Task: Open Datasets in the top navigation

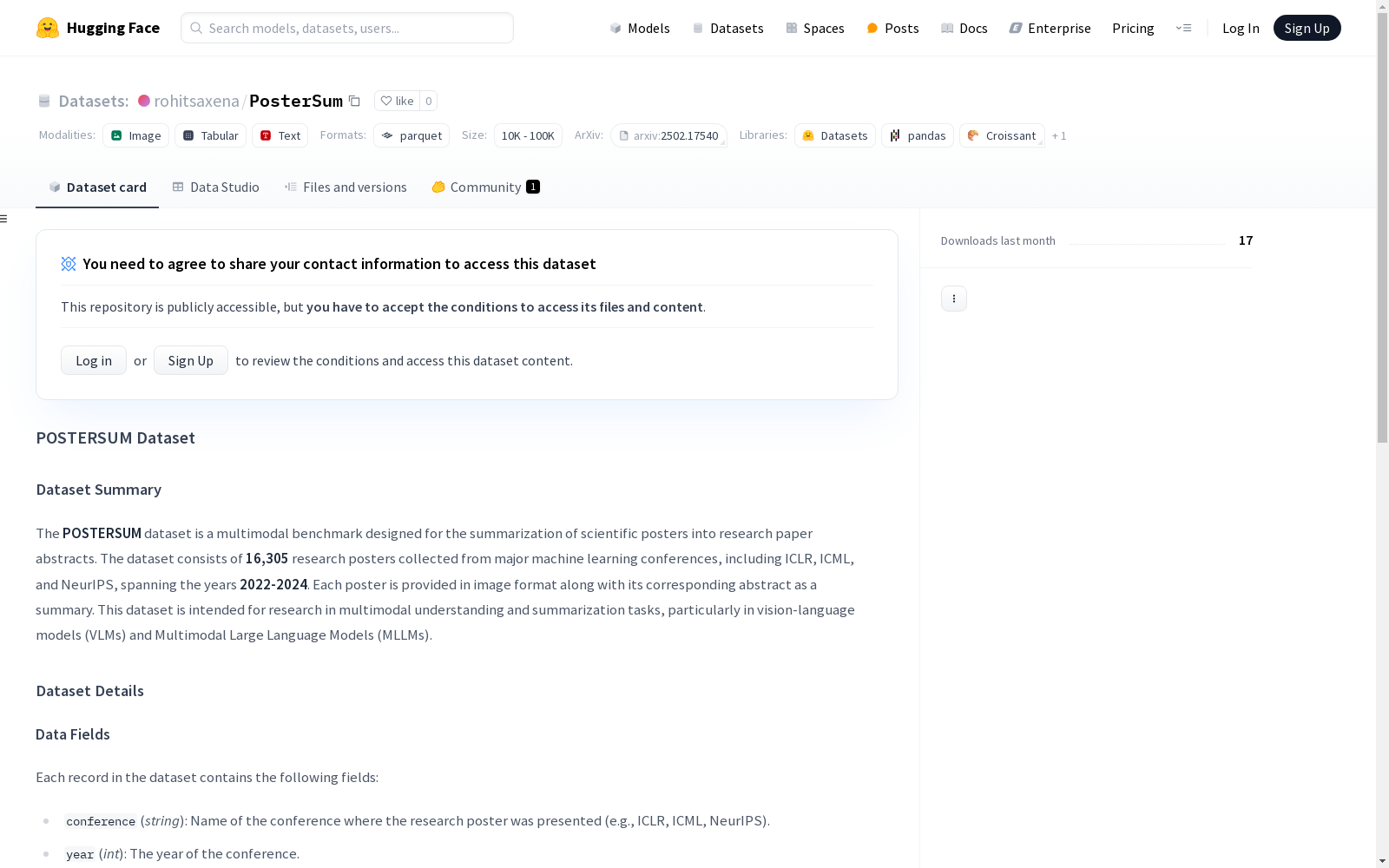Action: point(727,28)
